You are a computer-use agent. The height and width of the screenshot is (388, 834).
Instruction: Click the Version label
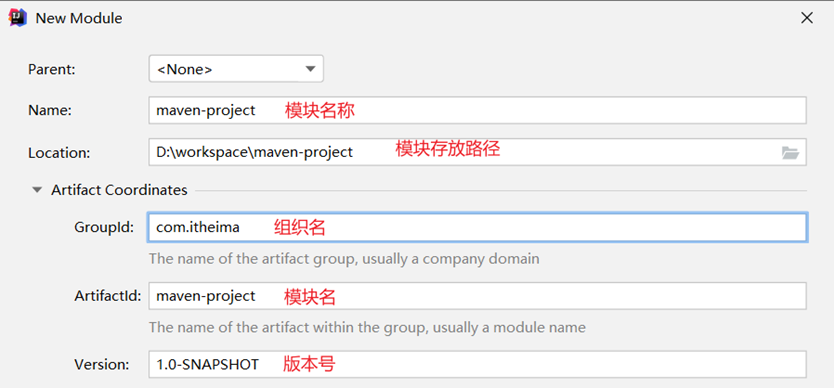click(x=102, y=365)
